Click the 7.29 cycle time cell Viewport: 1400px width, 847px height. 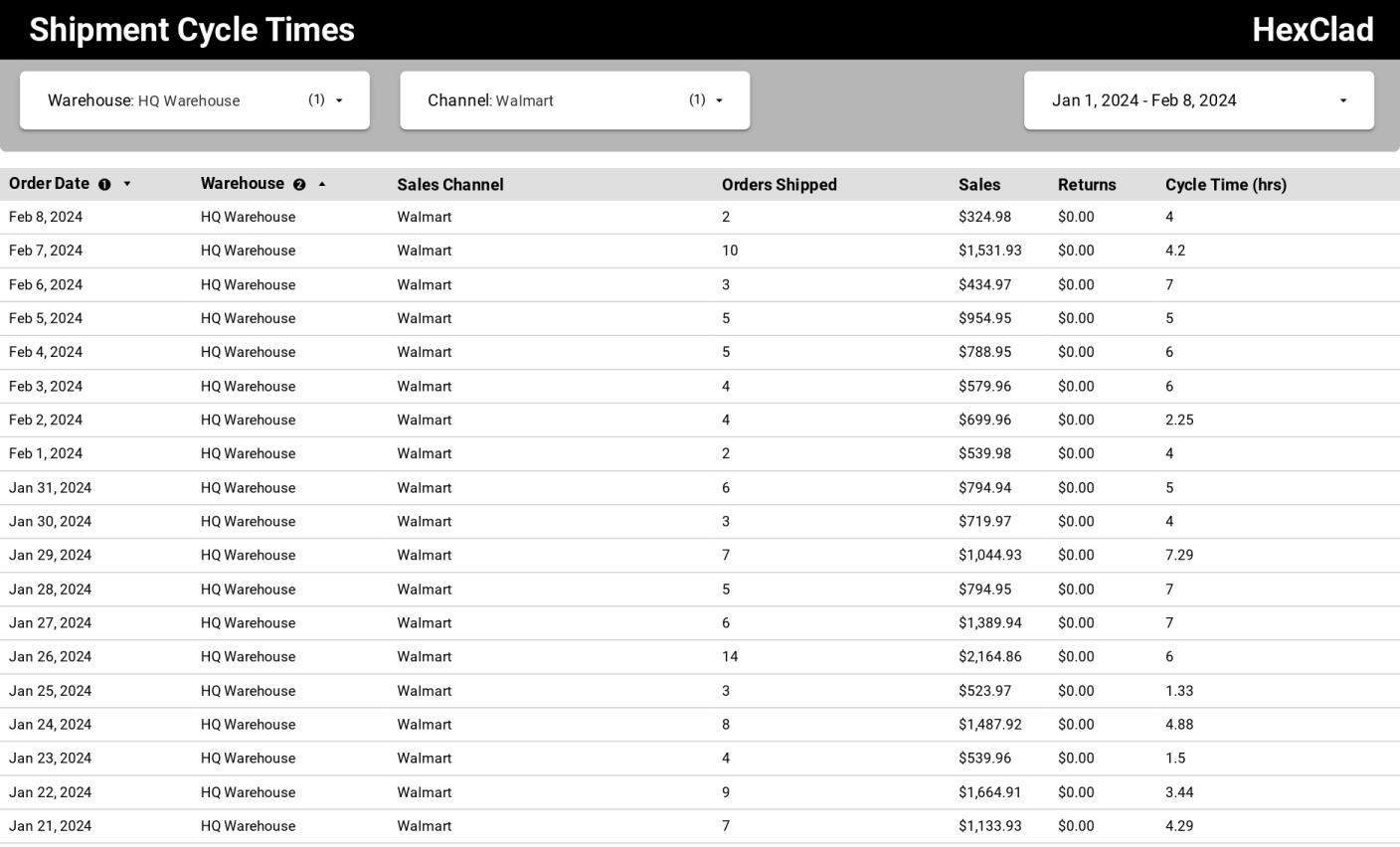pyautogui.click(x=1179, y=556)
